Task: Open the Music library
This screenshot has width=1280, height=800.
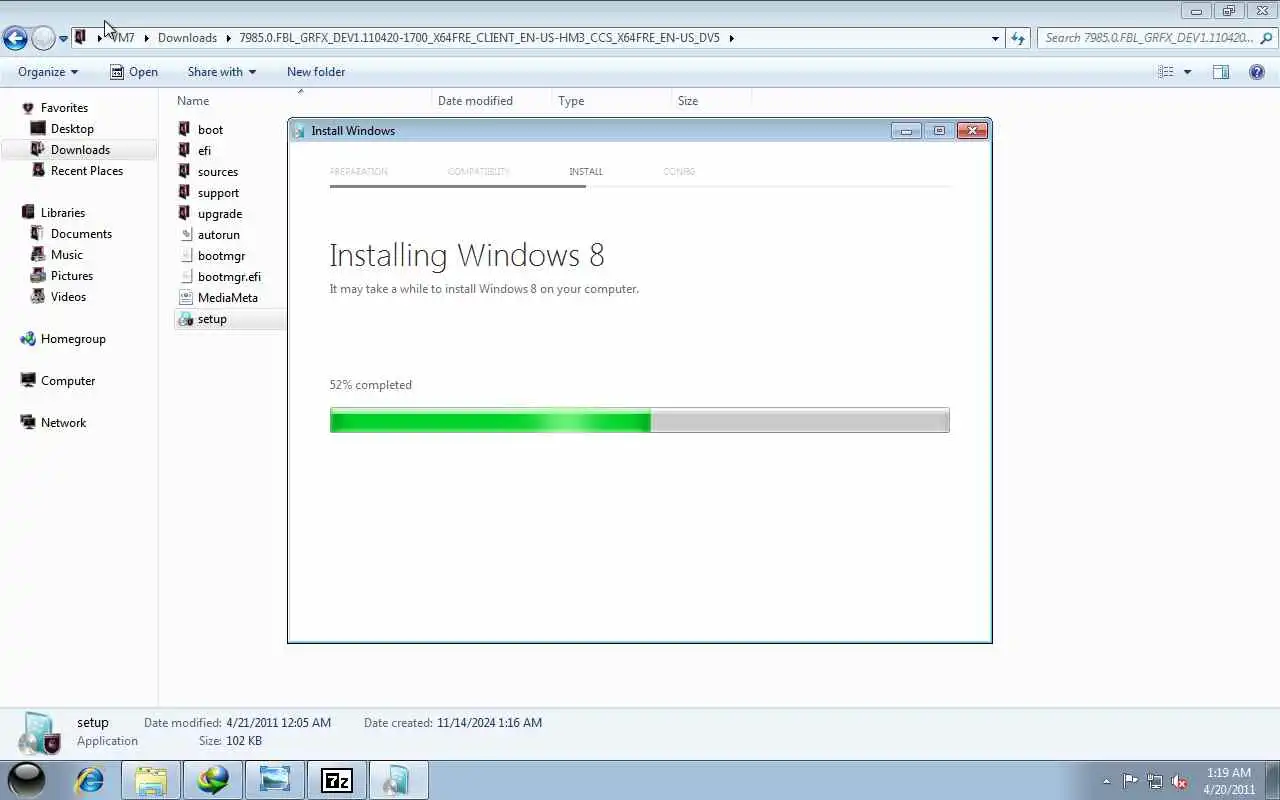Action: (x=67, y=255)
